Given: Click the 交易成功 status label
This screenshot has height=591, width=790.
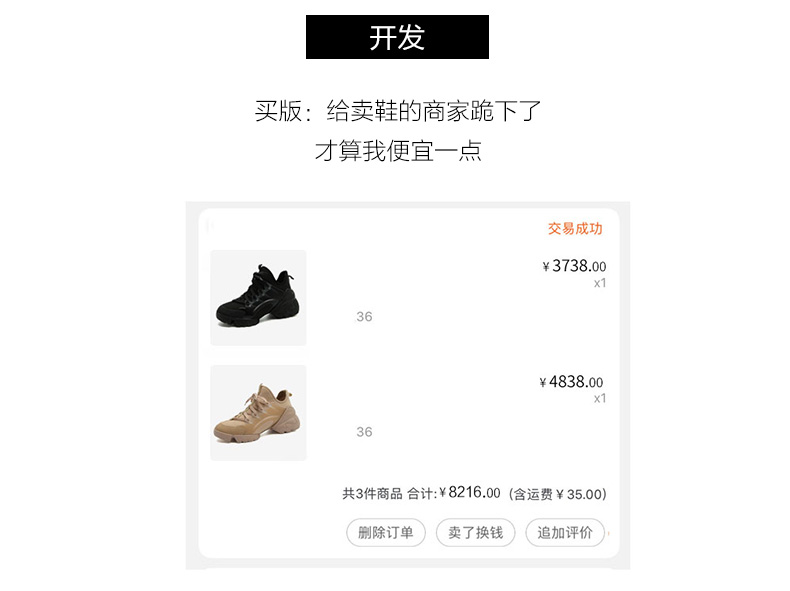Looking at the screenshot, I should pos(575,229).
